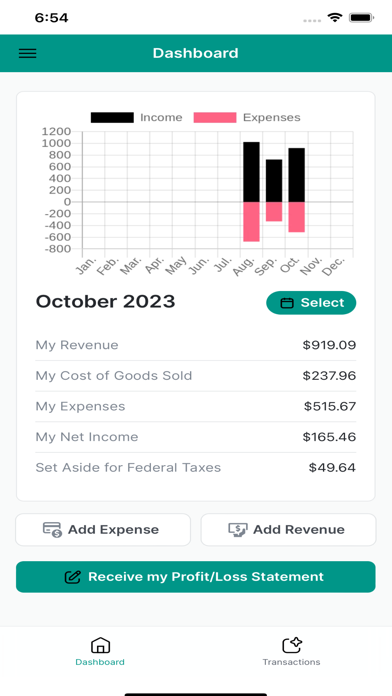This screenshot has width=392, height=696.
Task: Open the month Select picker
Action: click(311, 303)
